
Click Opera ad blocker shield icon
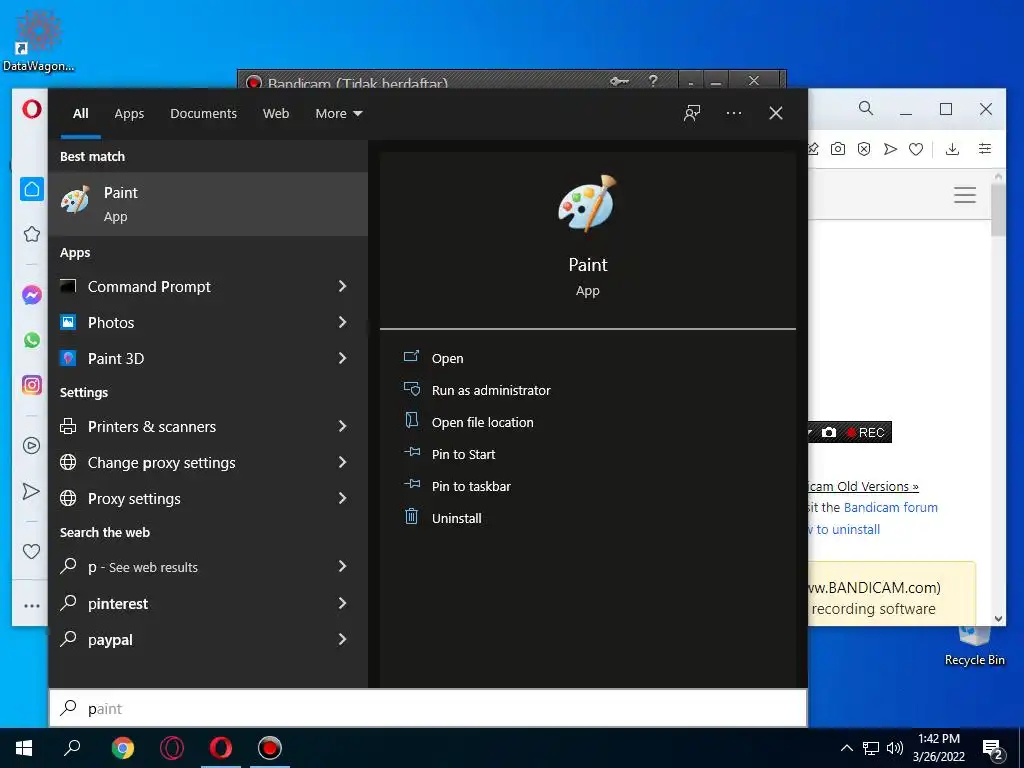[x=864, y=149]
